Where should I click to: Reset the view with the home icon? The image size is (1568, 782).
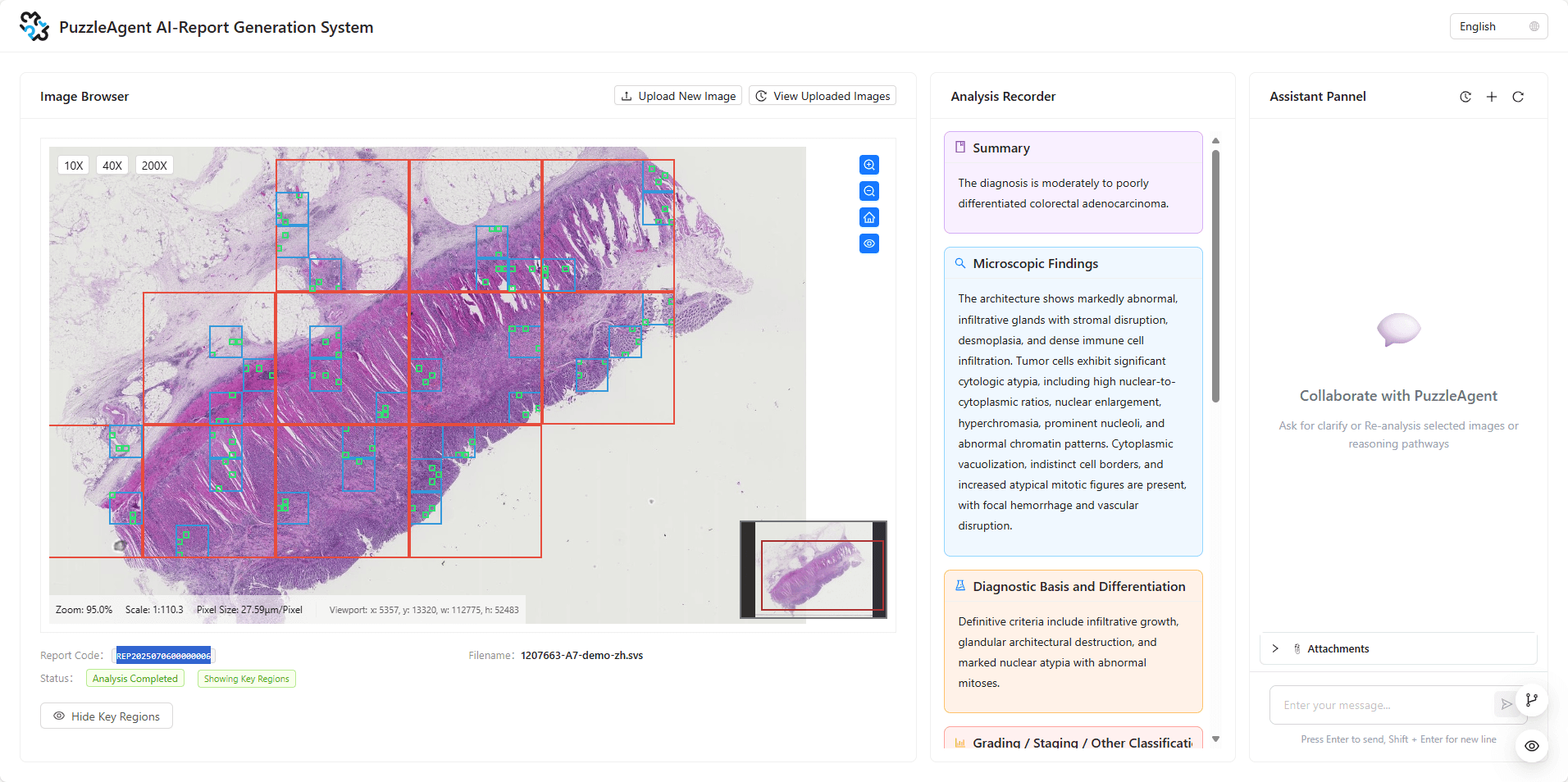click(868, 217)
